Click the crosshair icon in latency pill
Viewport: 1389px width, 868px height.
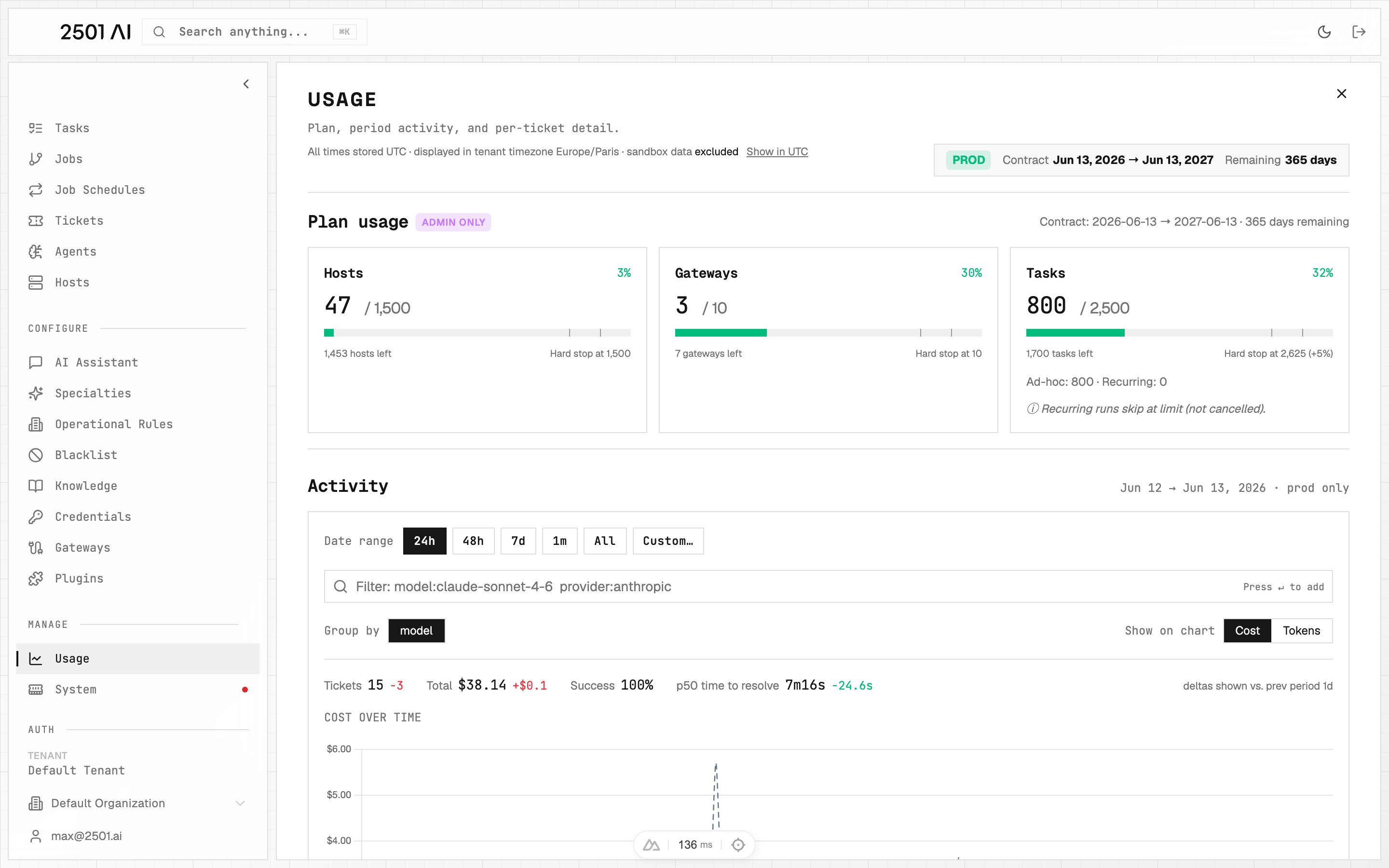(x=738, y=844)
